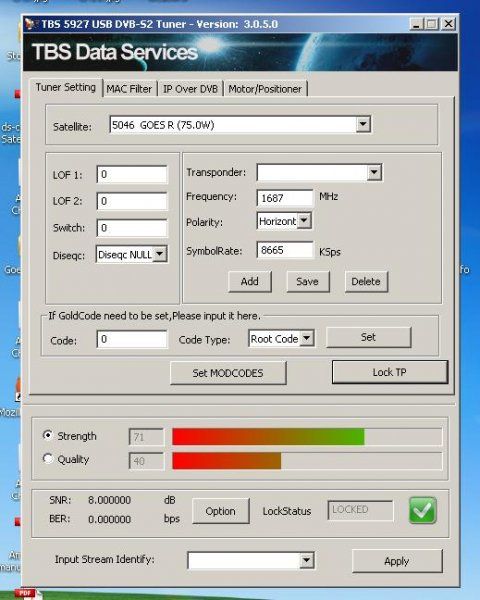Click the Switch input field
The height and width of the screenshot is (600, 480).
pos(132,228)
